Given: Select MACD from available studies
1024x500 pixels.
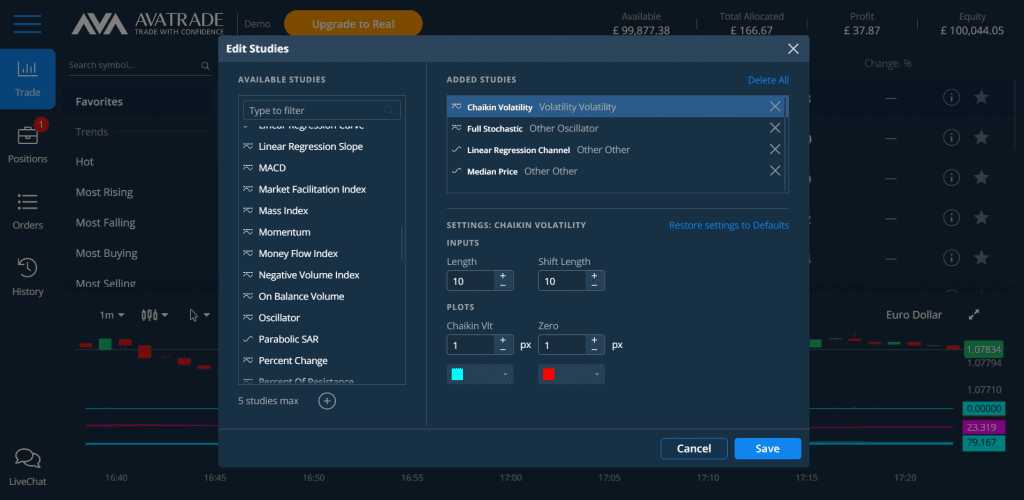Looking at the screenshot, I should tap(272, 168).
